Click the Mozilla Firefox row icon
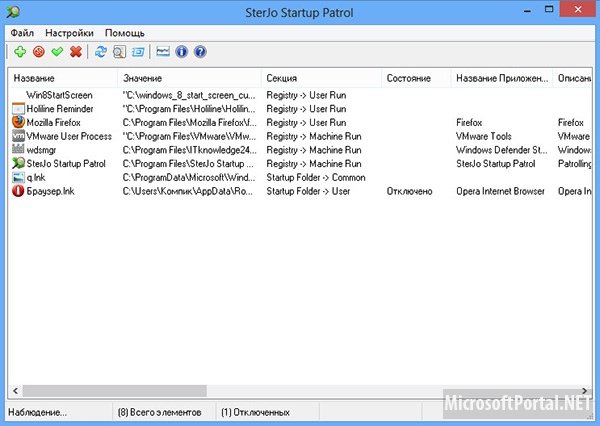This screenshot has width=600, height=426. point(18,122)
